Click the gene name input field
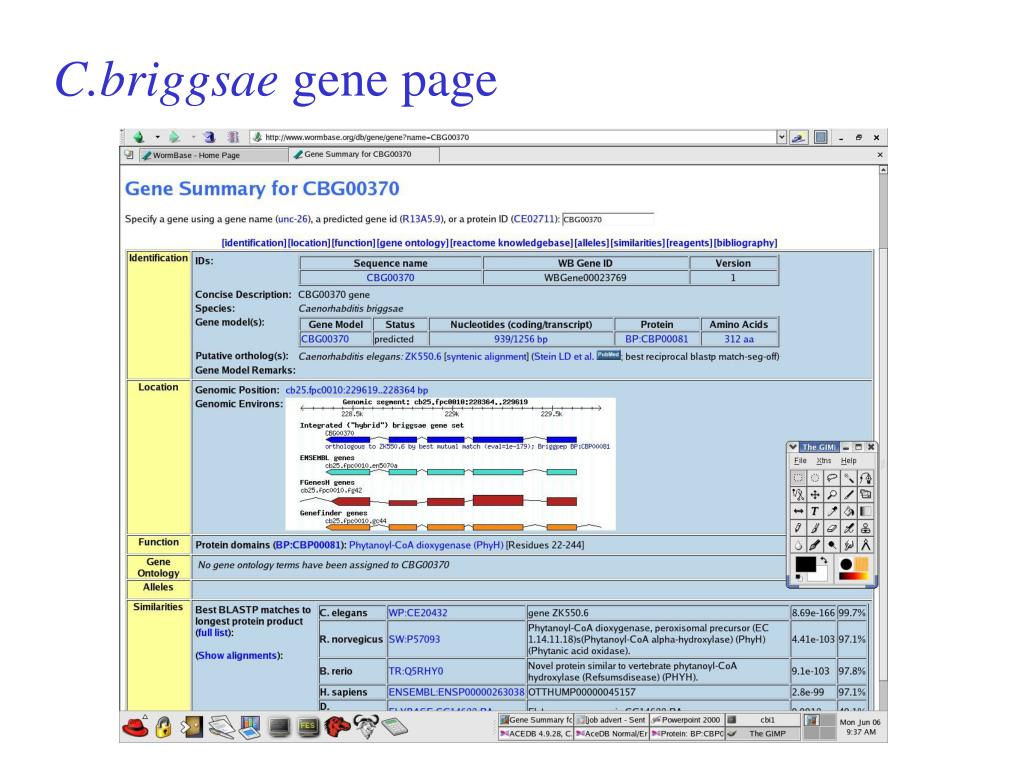Viewport: 1024px width, 768px height. click(607, 219)
